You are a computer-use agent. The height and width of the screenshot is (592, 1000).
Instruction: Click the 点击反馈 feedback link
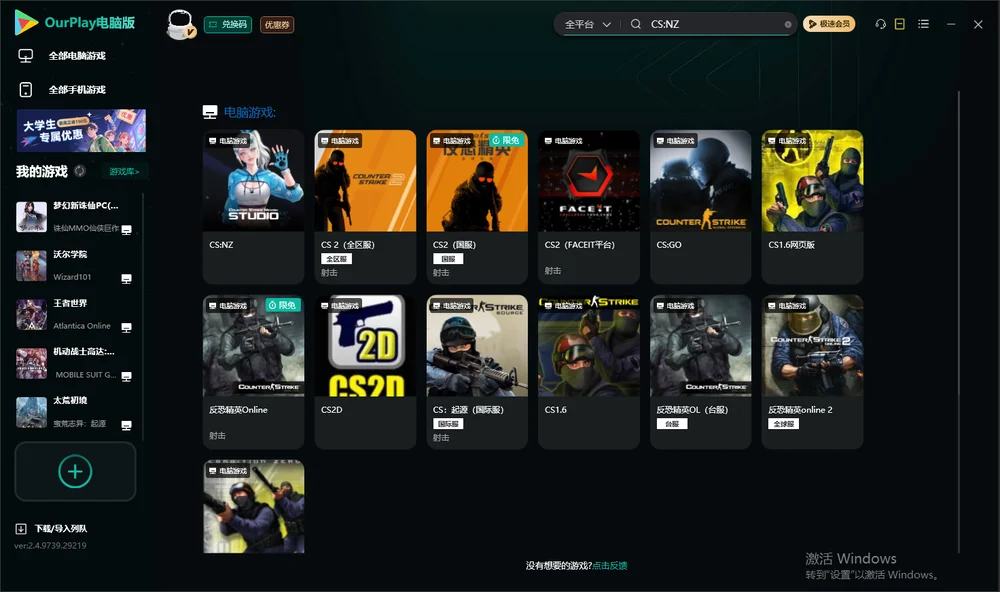[x=610, y=565]
